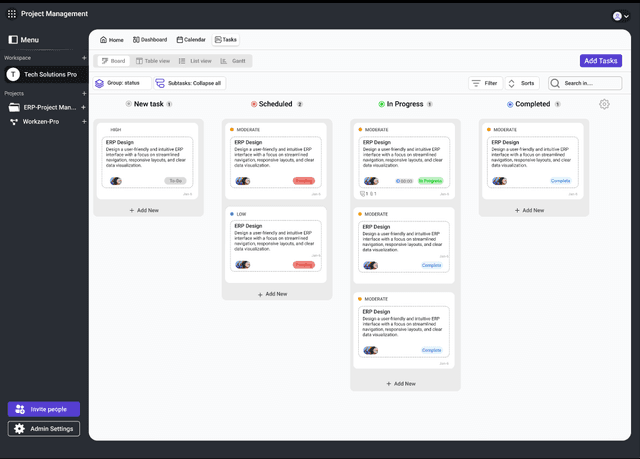Screen dimensions: 640x459
Task: Click the Add Tasks button
Action: (601, 61)
